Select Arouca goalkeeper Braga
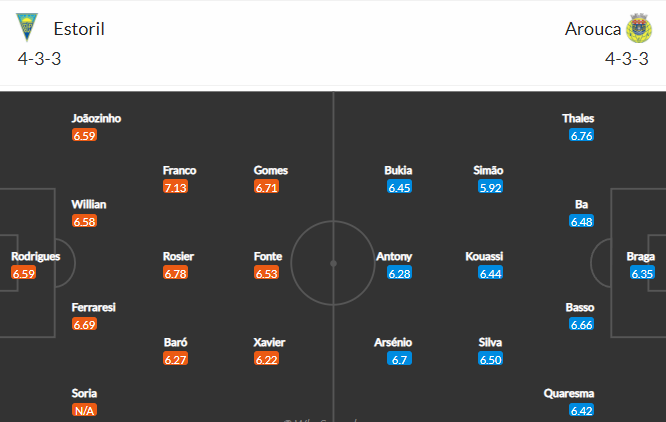 (x=641, y=256)
